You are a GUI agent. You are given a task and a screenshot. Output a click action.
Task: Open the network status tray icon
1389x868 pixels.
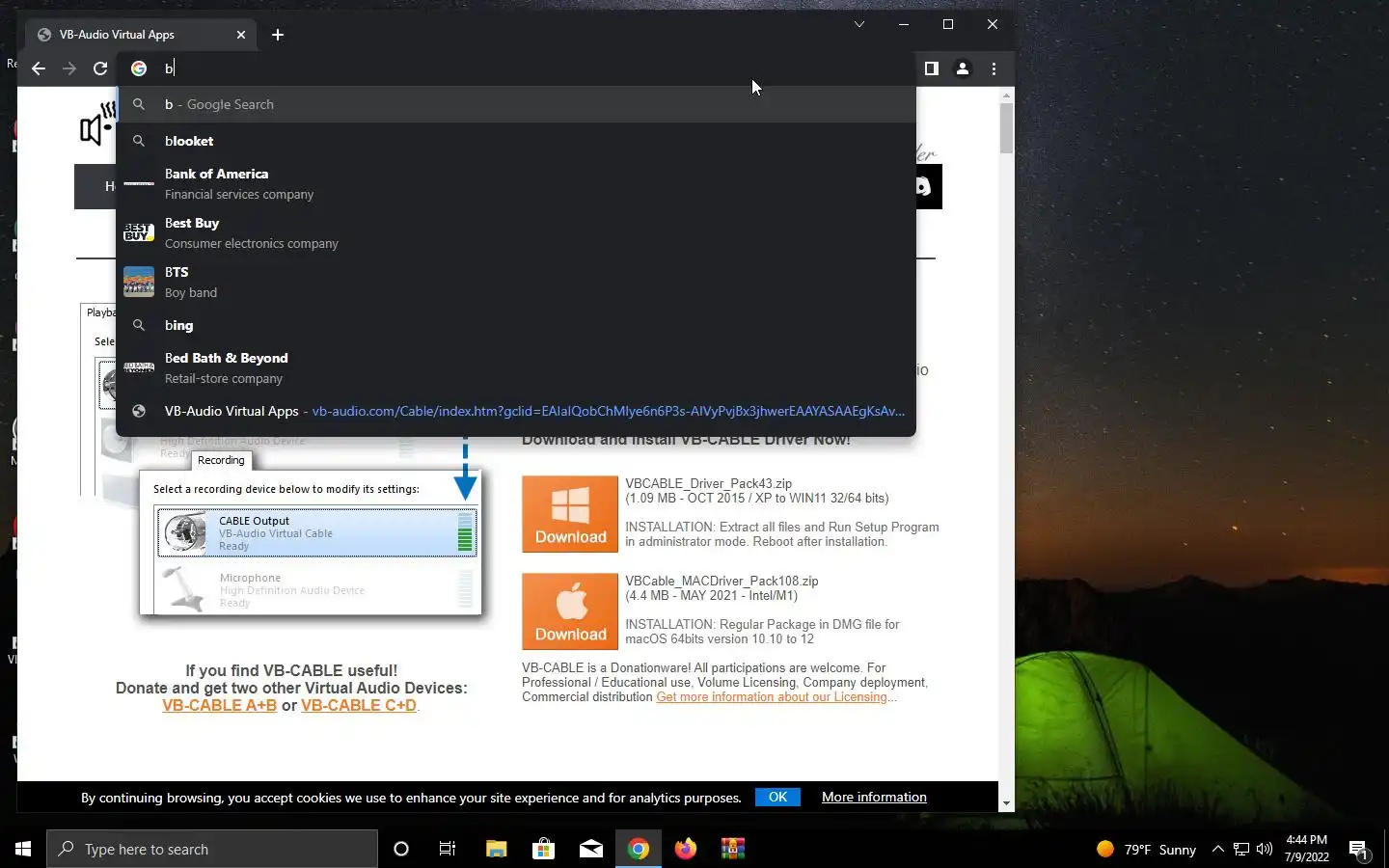click(x=1241, y=849)
